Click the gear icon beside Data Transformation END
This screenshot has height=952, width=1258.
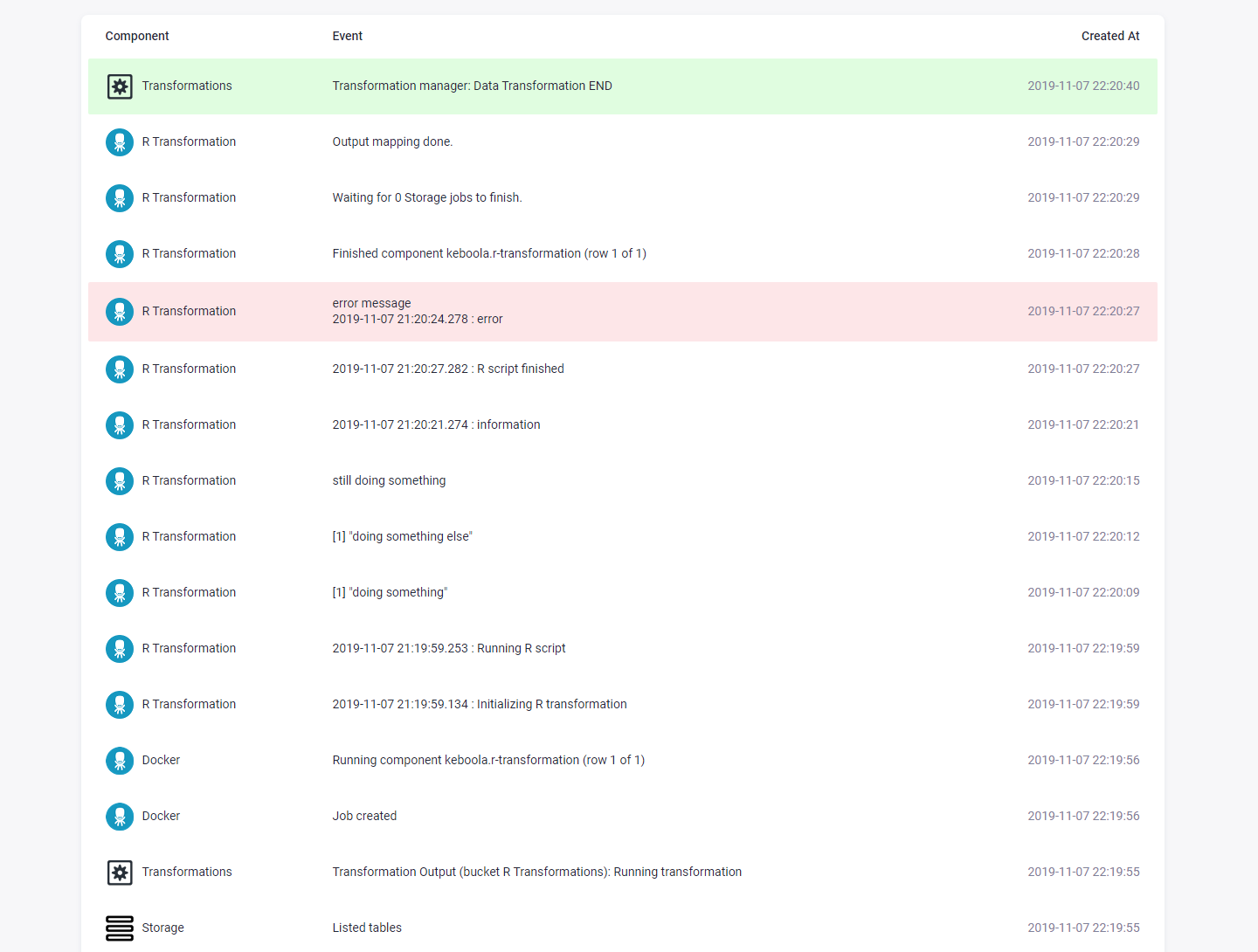tap(120, 86)
